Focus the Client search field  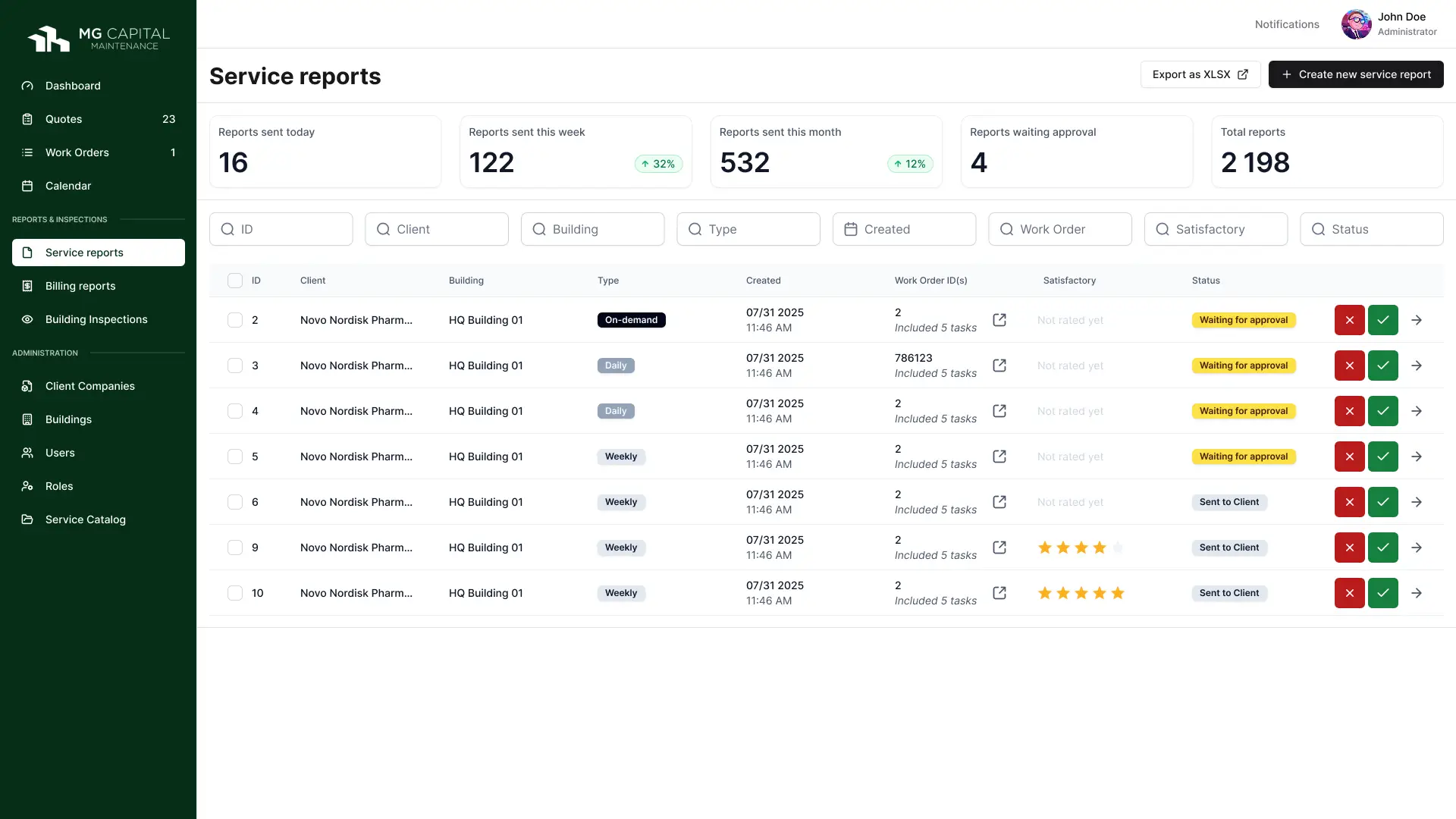coord(437,229)
